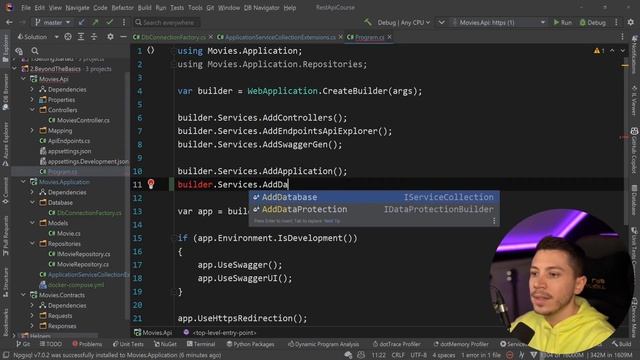Open run toolbar more-actions kebab next to Debug
640x360 pixels.
616,22
